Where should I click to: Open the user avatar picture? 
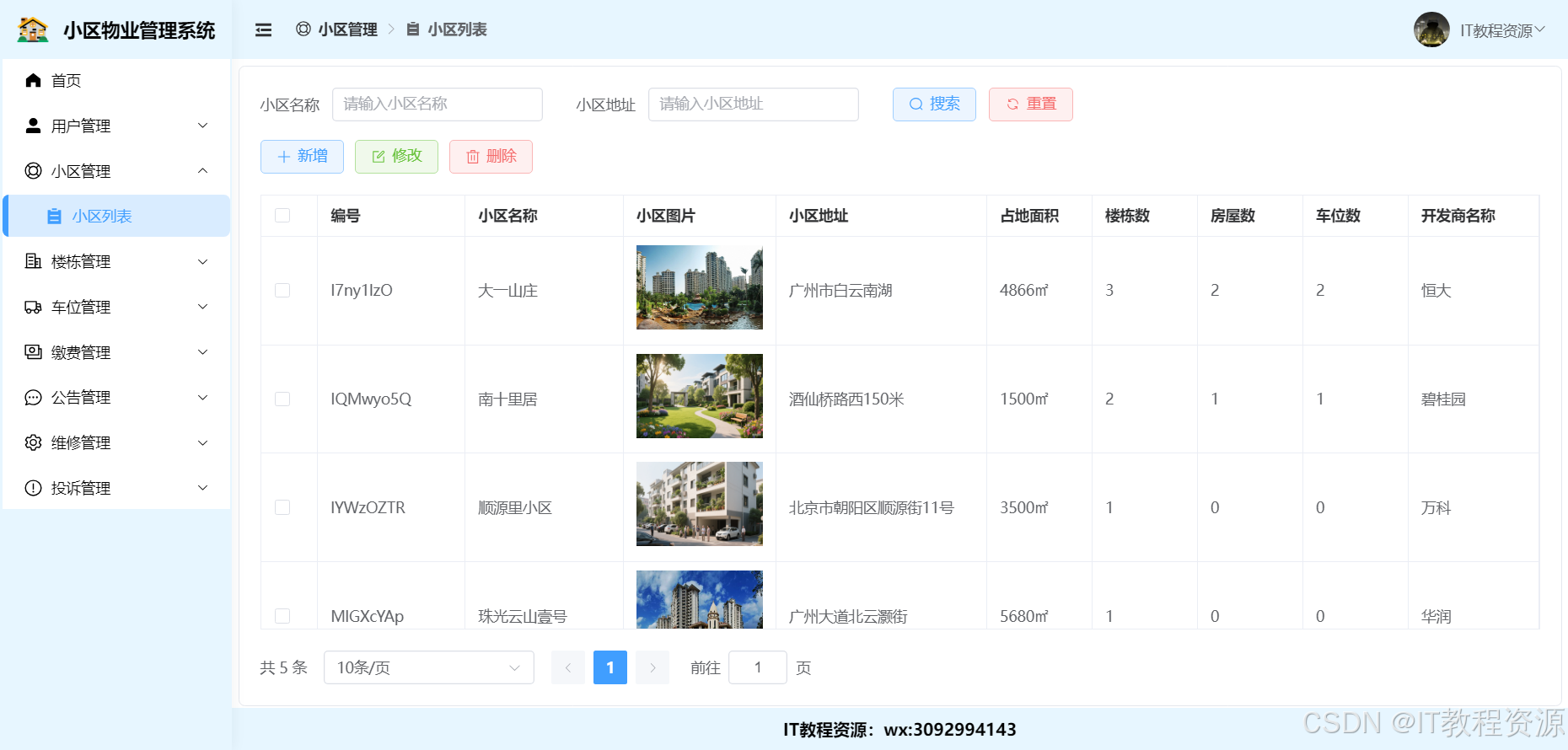[x=1431, y=29]
